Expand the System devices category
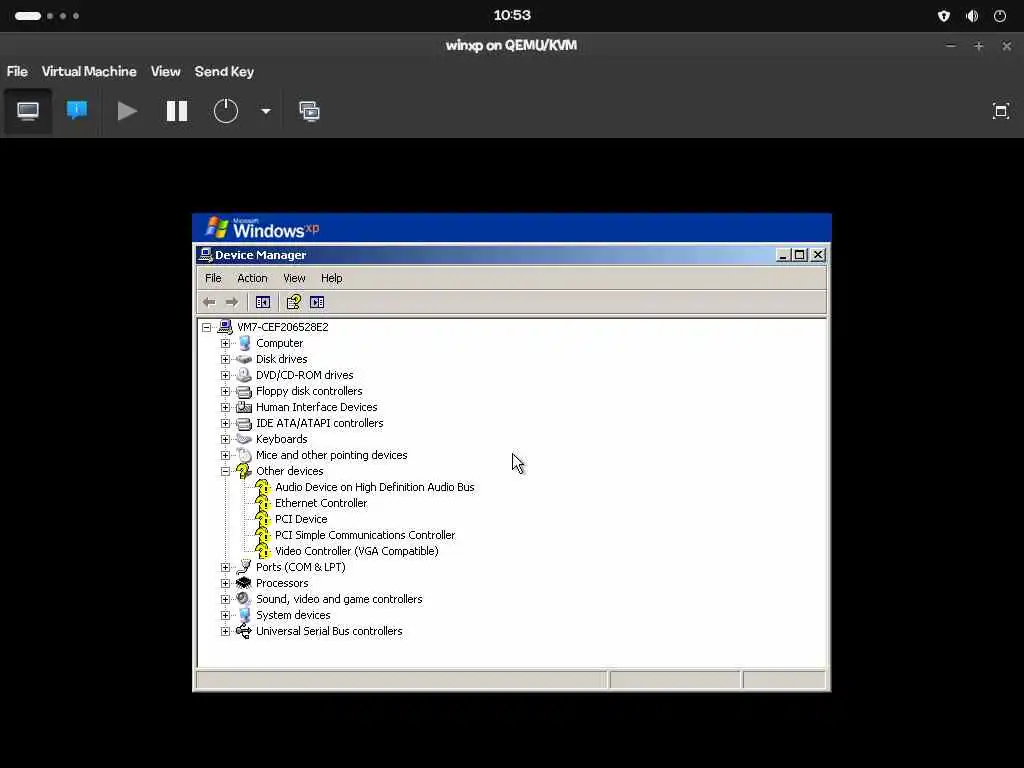 tap(225, 615)
